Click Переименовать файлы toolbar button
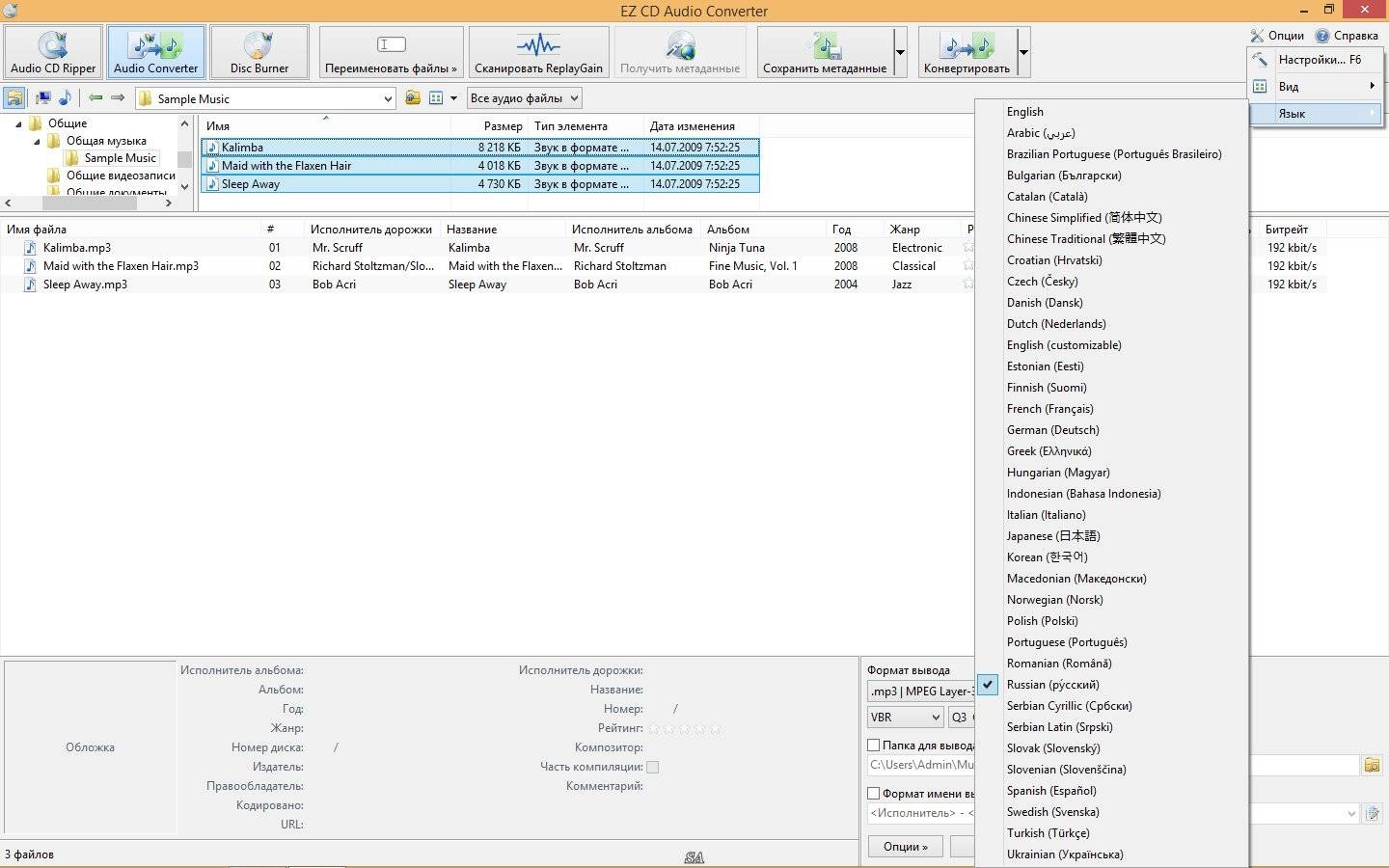This screenshot has height=868, width=1389. [391, 52]
